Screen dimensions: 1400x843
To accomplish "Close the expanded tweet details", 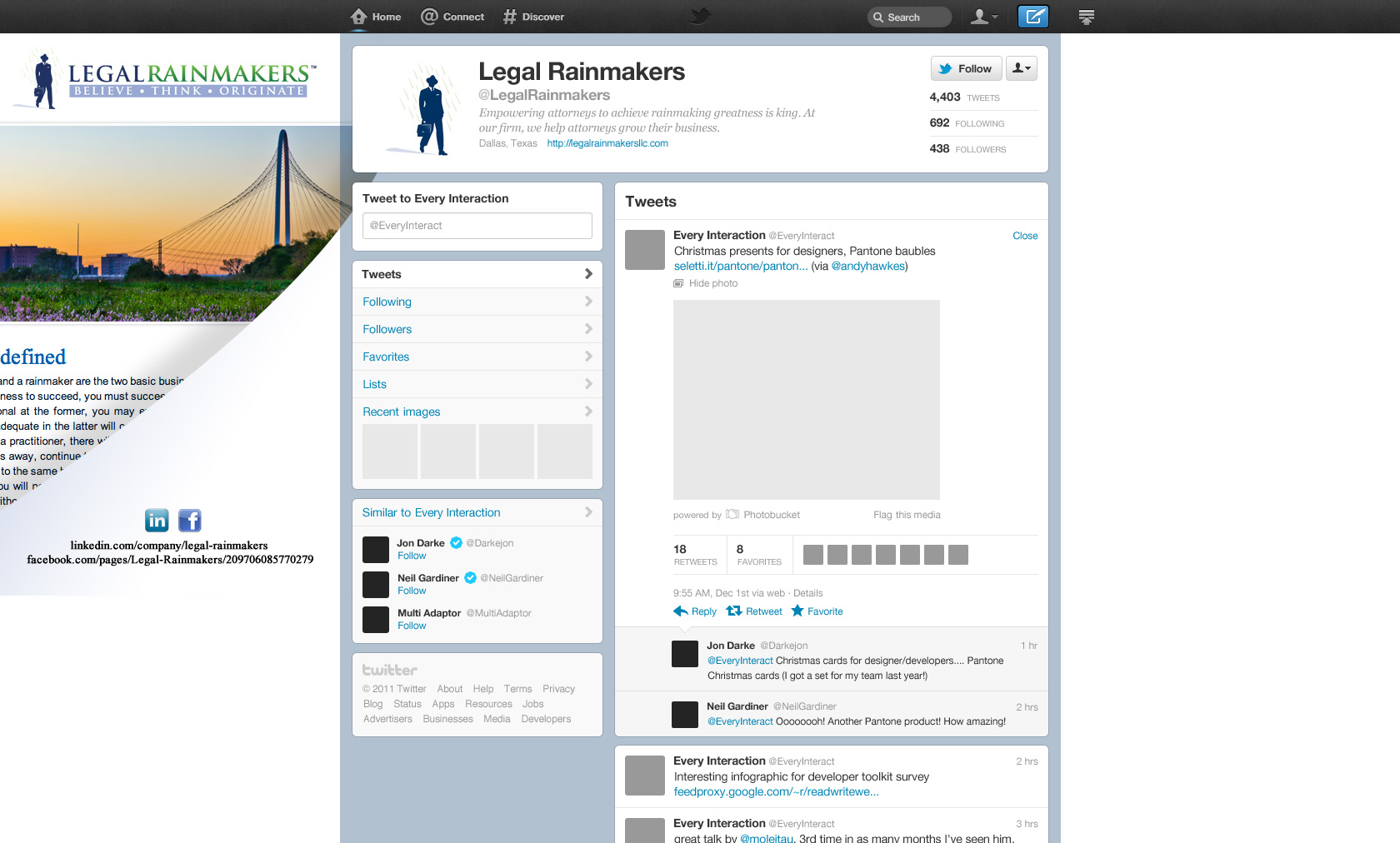I will coord(1025,236).
